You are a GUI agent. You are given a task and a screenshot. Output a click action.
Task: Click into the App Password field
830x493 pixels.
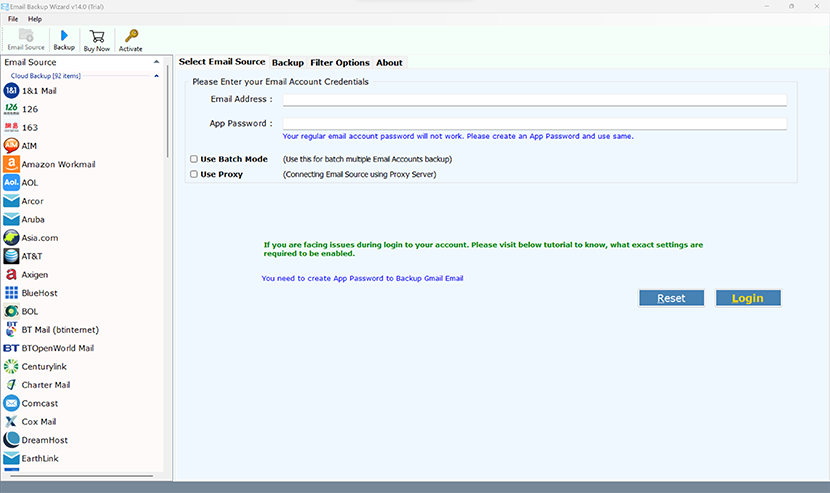coord(535,124)
